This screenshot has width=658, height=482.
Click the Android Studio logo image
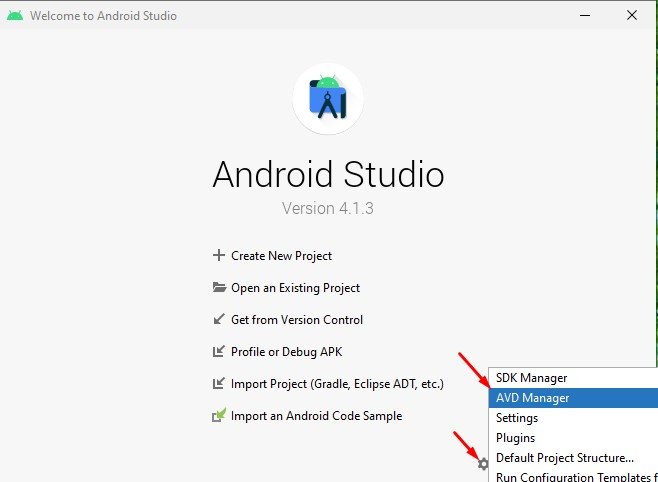(328, 98)
